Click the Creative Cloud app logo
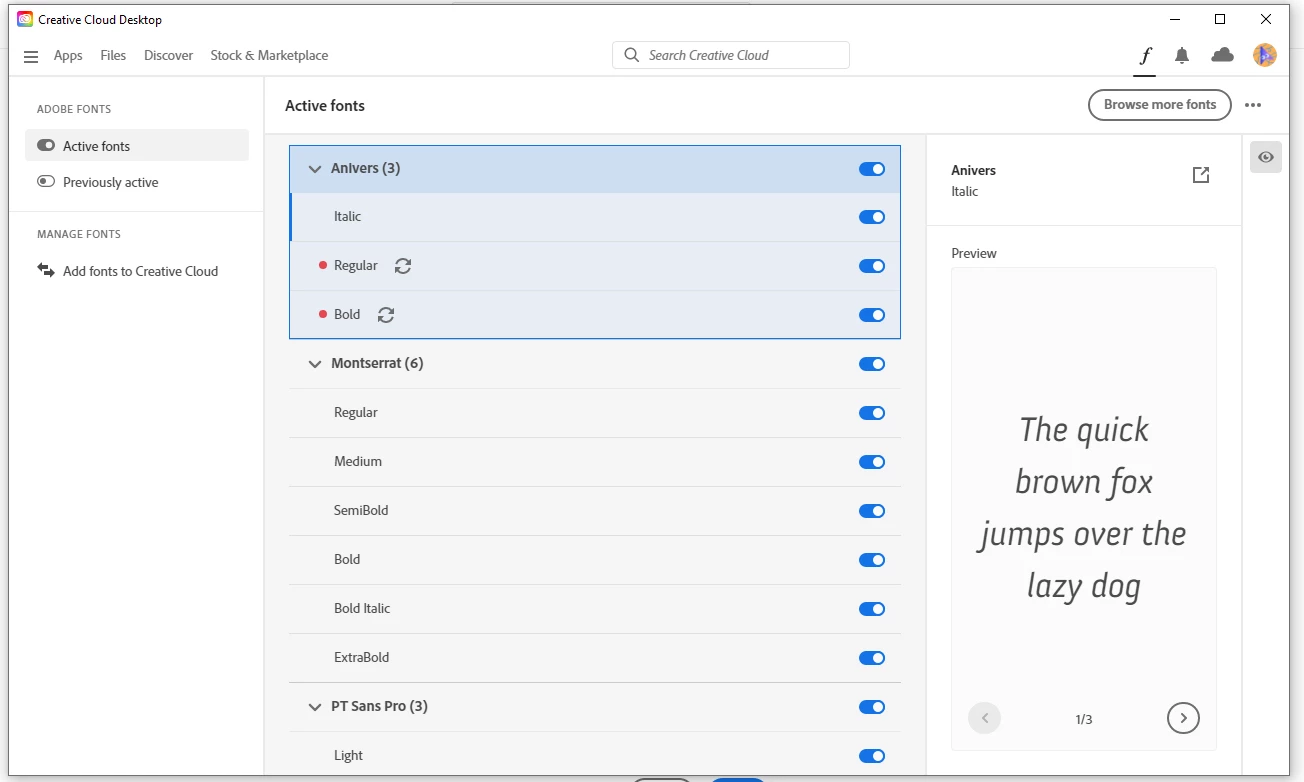 [x=25, y=19]
